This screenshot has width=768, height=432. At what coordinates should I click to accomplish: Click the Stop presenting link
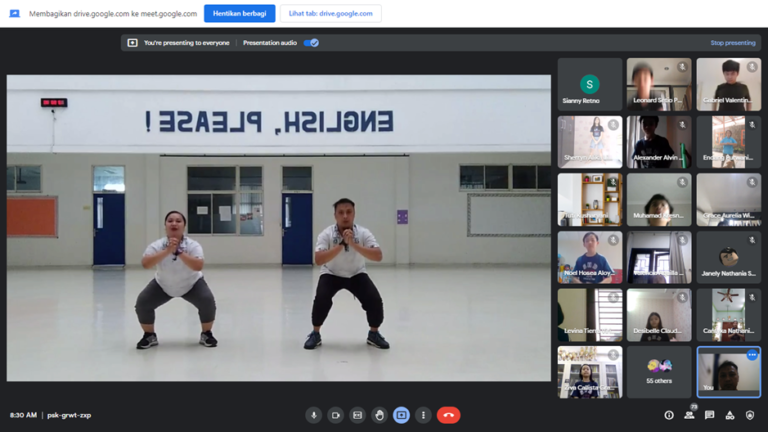click(x=732, y=43)
